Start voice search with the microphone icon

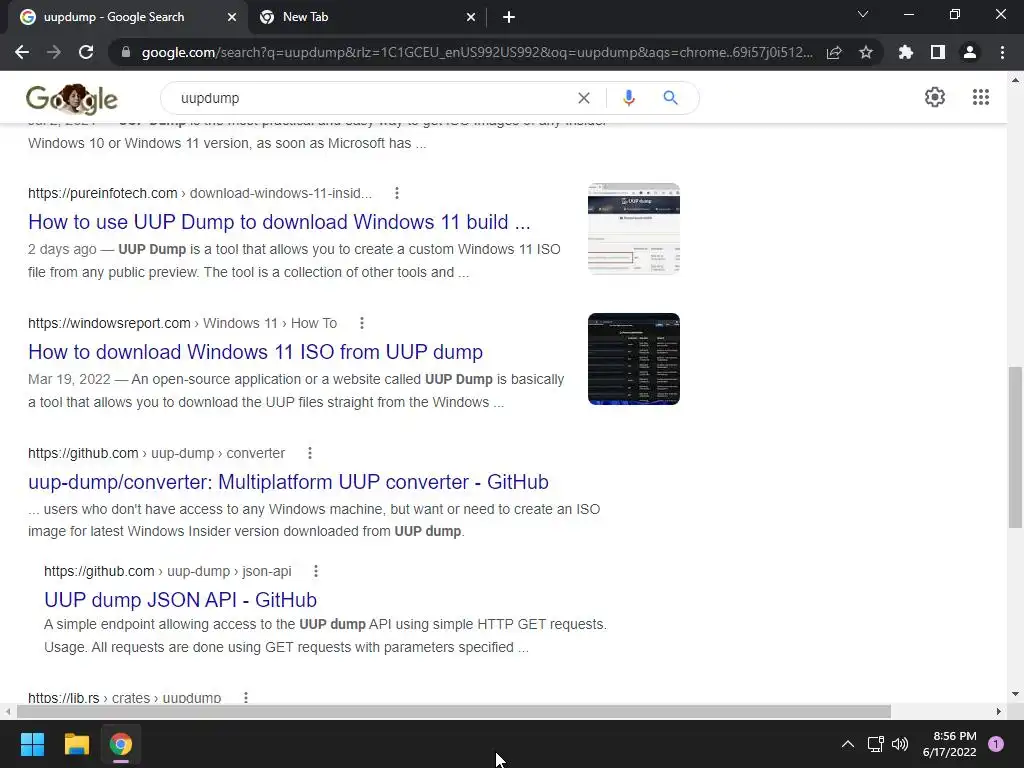628,98
